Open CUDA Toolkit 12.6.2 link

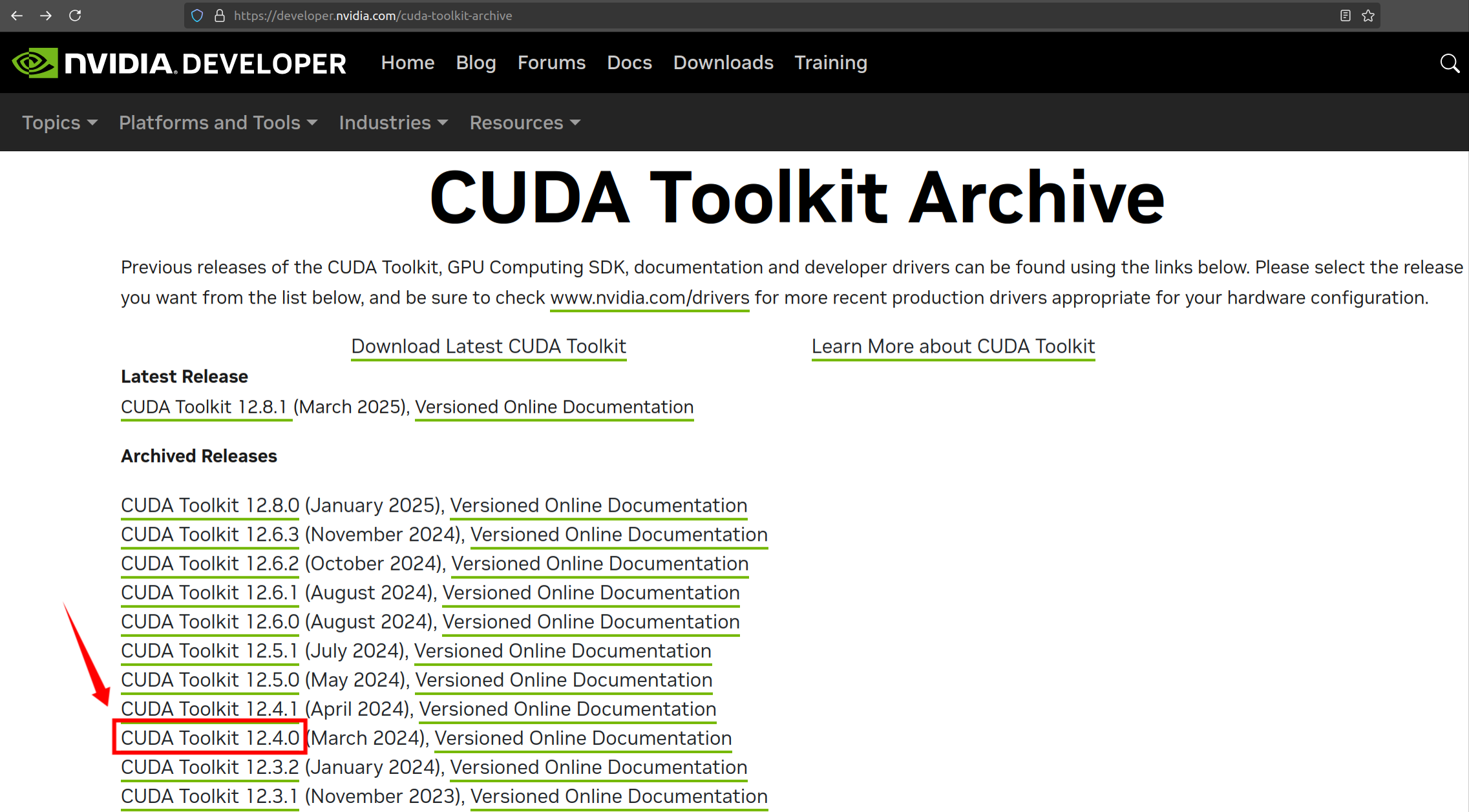(210, 563)
